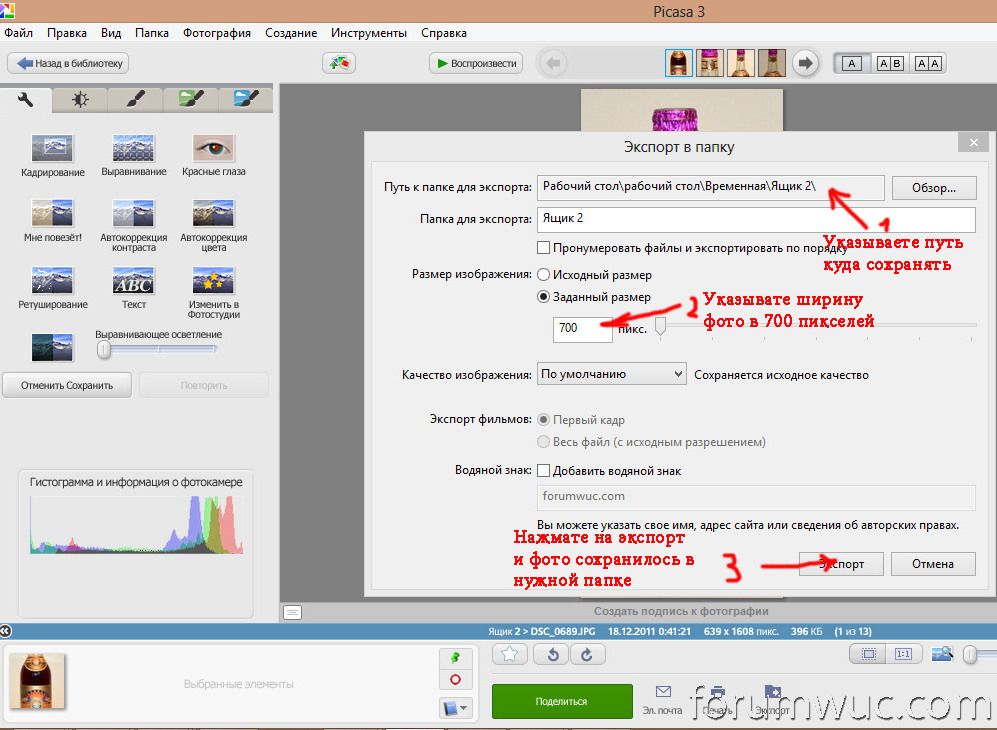This screenshot has height=730, width=997.
Task: Click the image width input field
Action: pos(582,328)
